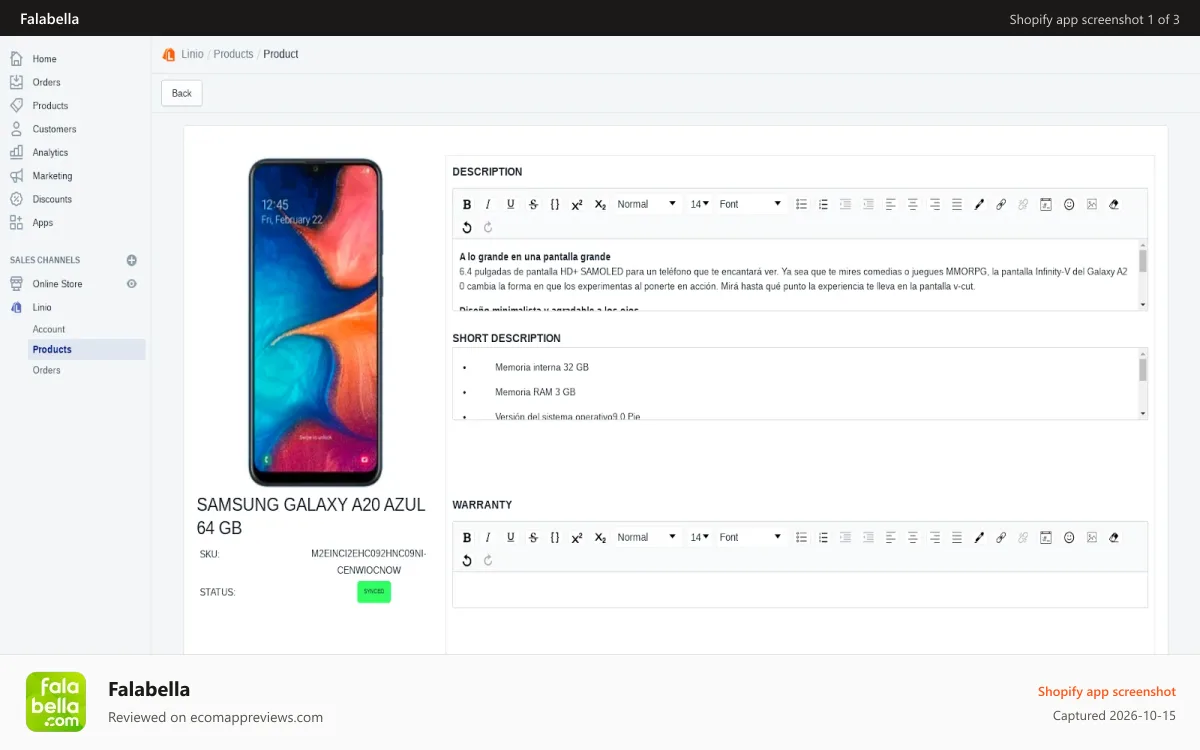Center align text in Warranty editor

point(913,537)
